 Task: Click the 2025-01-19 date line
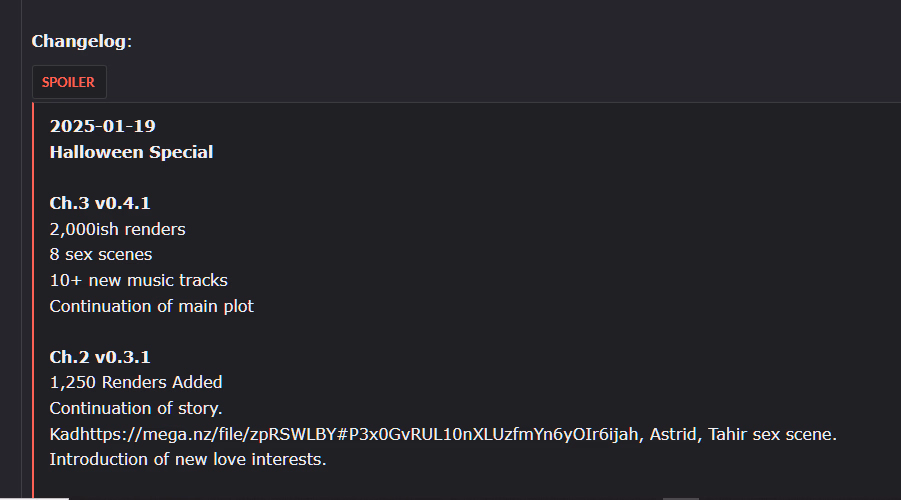coord(102,126)
